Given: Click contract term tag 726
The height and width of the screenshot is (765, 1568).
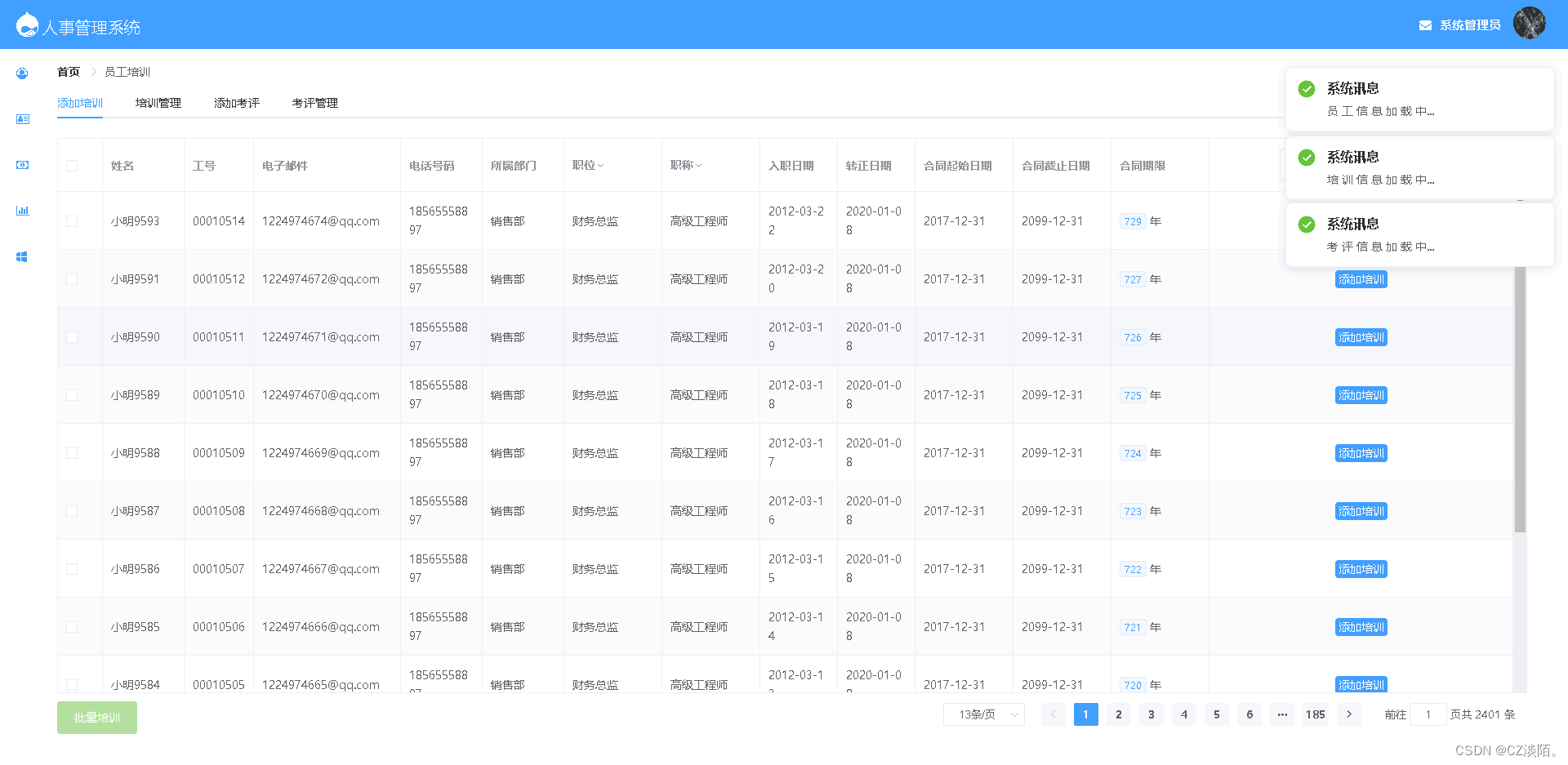Looking at the screenshot, I should 1133,337.
